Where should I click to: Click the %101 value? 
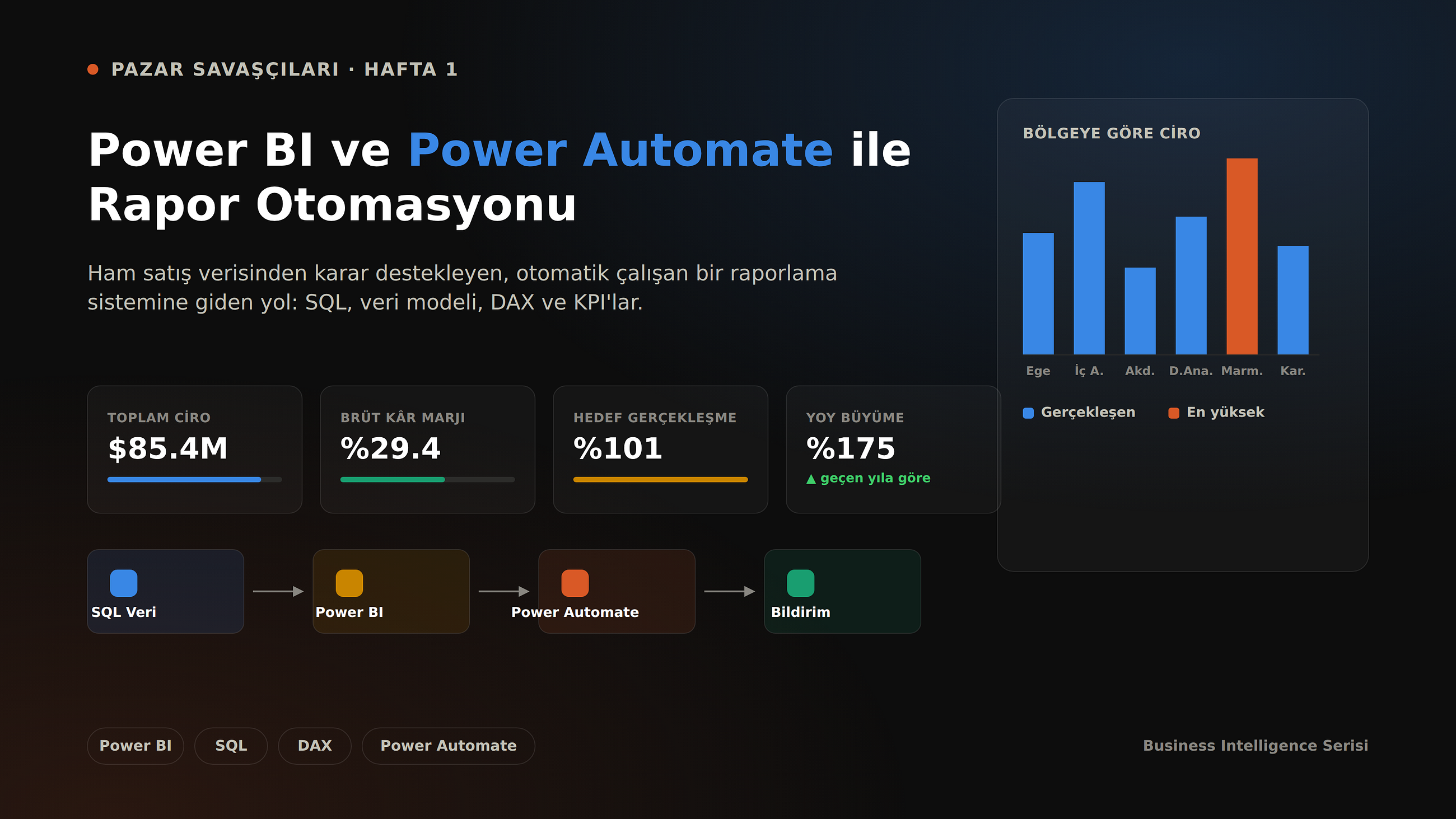point(617,449)
